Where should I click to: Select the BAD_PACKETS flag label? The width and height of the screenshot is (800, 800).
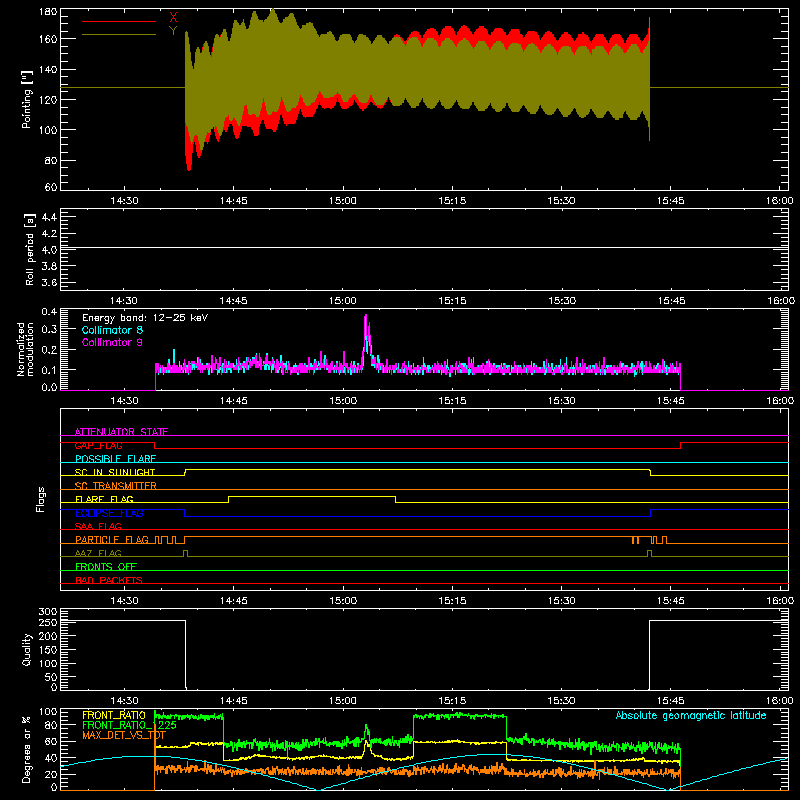pyautogui.click(x=109, y=580)
